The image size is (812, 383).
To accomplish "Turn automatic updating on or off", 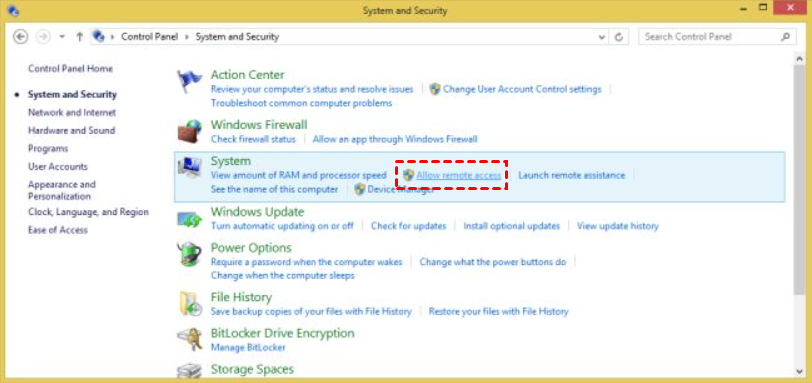I will 282,226.
